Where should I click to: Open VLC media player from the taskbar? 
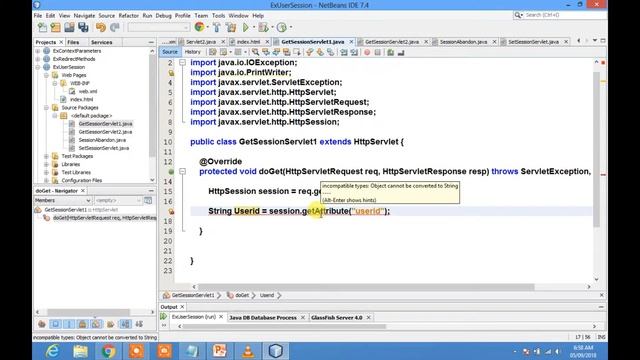tap(248, 351)
